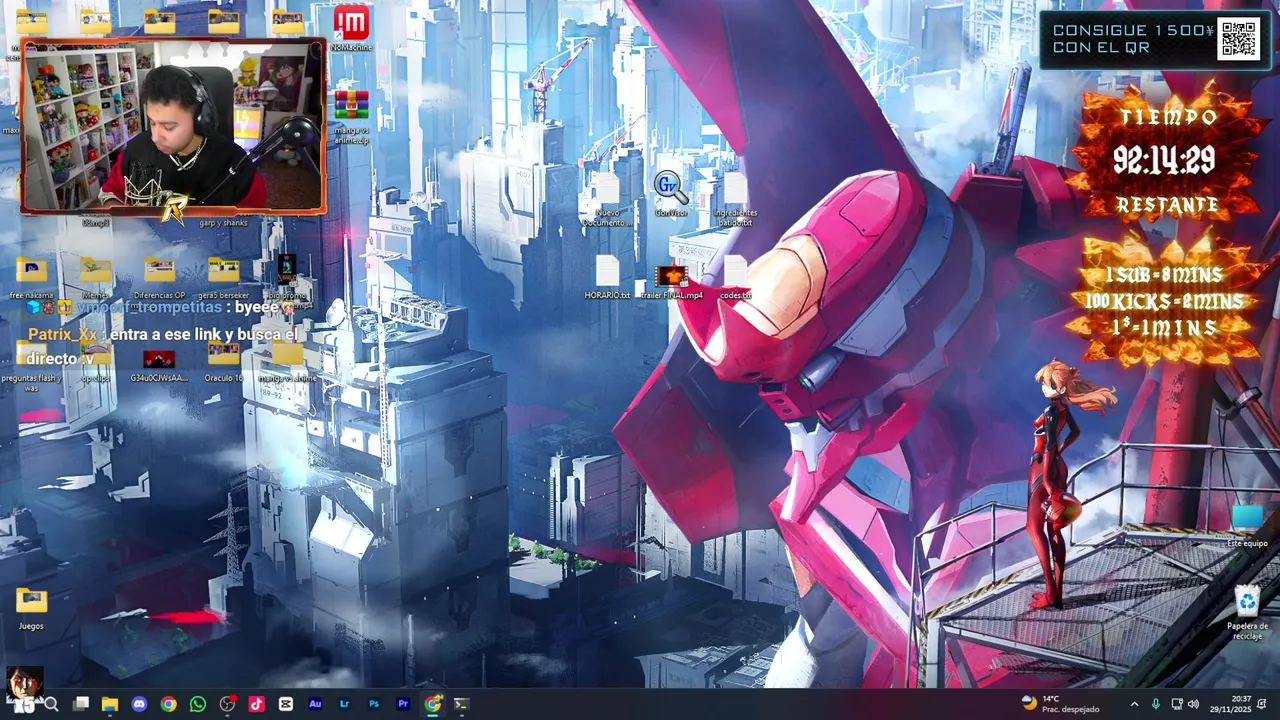Open the Oraculo 16 folder
The height and width of the screenshot is (720, 1280).
(223, 362)
